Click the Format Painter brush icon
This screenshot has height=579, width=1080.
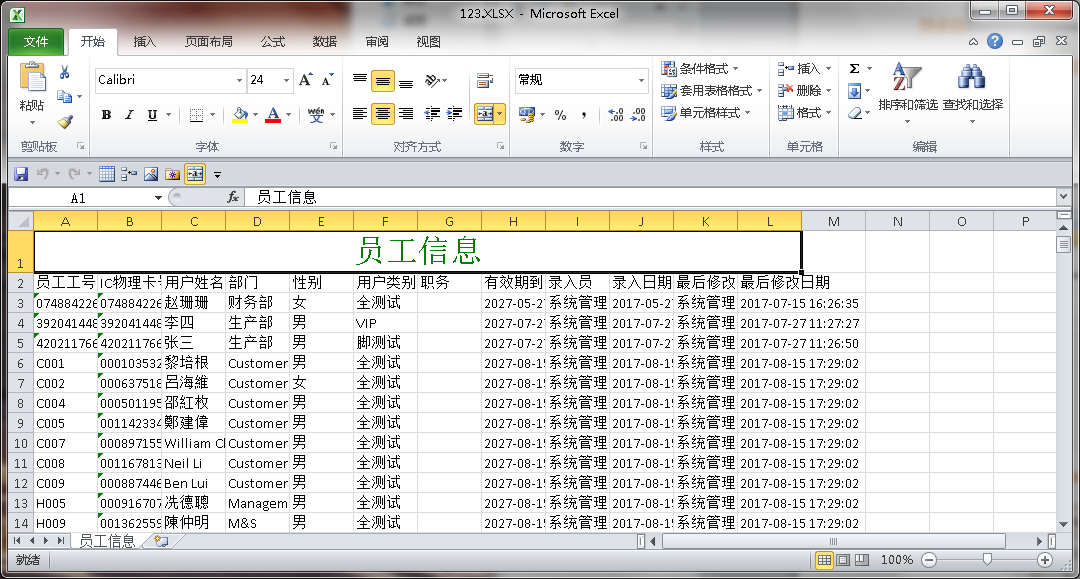tap(65, 121)
